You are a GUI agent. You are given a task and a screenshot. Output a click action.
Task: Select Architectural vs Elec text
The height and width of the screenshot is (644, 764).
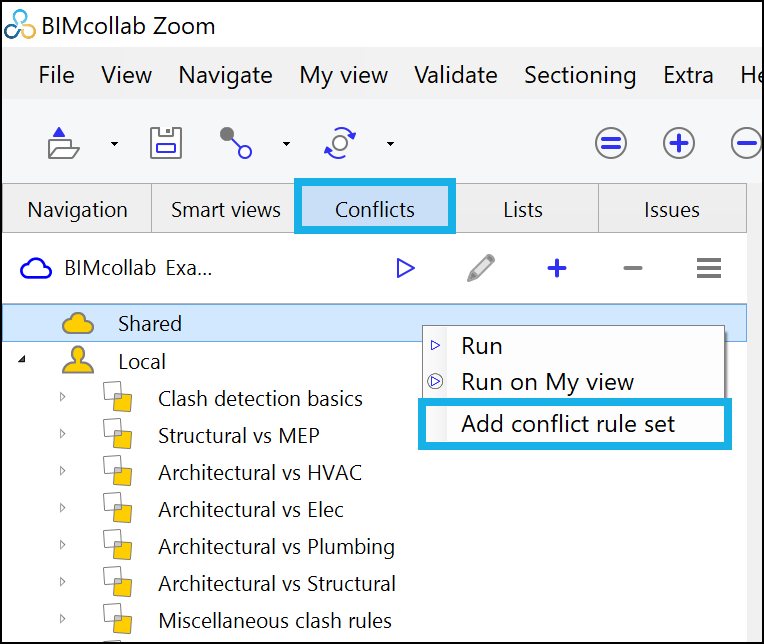coord(251,510)
